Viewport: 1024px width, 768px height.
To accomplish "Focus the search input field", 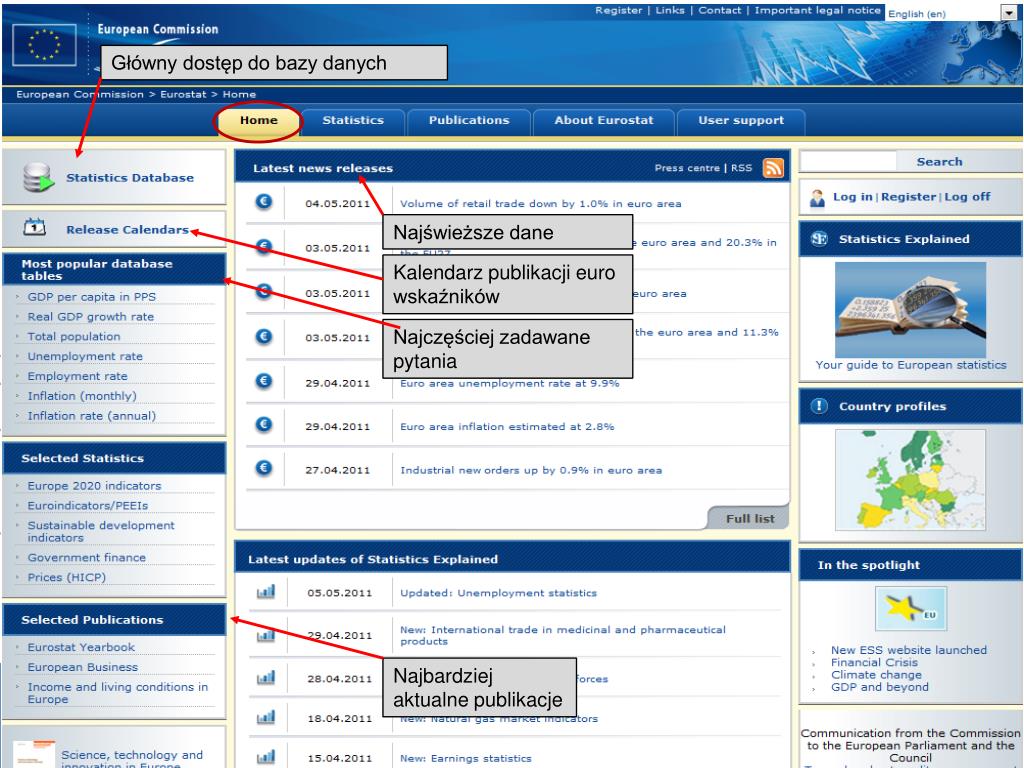I will tap(848, 161).
